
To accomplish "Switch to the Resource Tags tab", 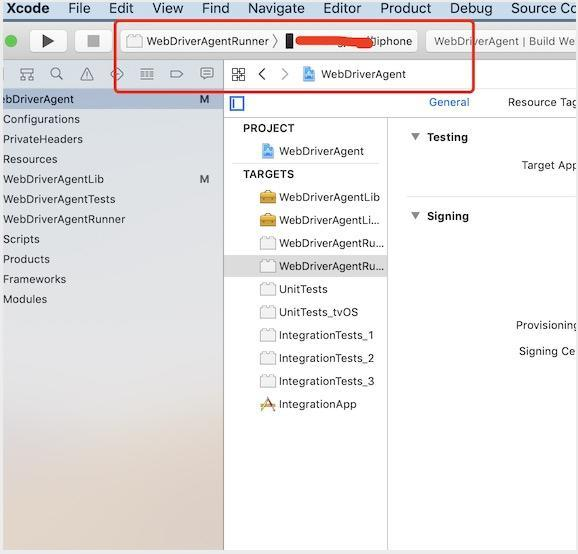I will click(x=541, y=102).
